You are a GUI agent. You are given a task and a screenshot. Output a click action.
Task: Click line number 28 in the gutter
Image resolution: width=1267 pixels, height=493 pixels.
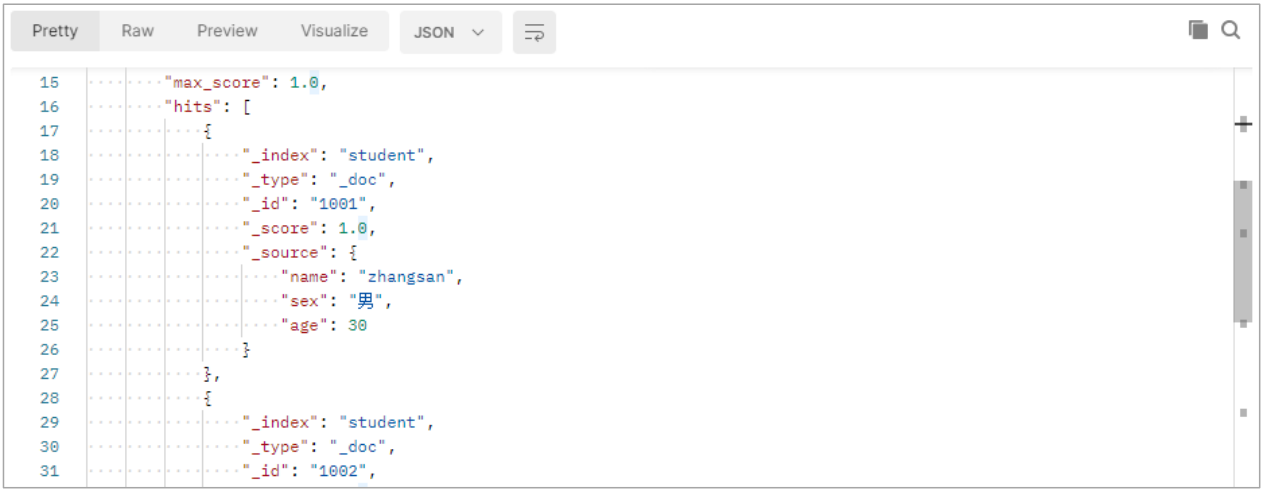[49, 398]
